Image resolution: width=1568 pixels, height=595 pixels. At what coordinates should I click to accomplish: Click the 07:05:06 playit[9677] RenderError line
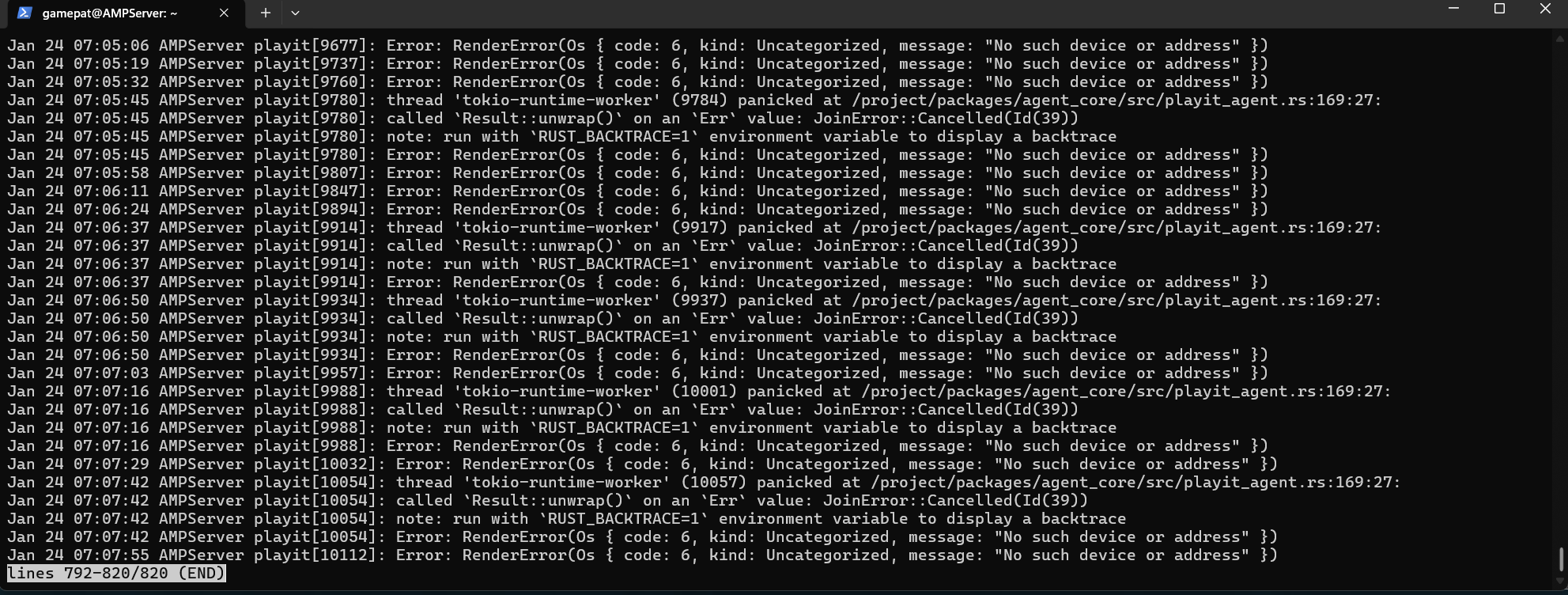click(x=637, y=45)
